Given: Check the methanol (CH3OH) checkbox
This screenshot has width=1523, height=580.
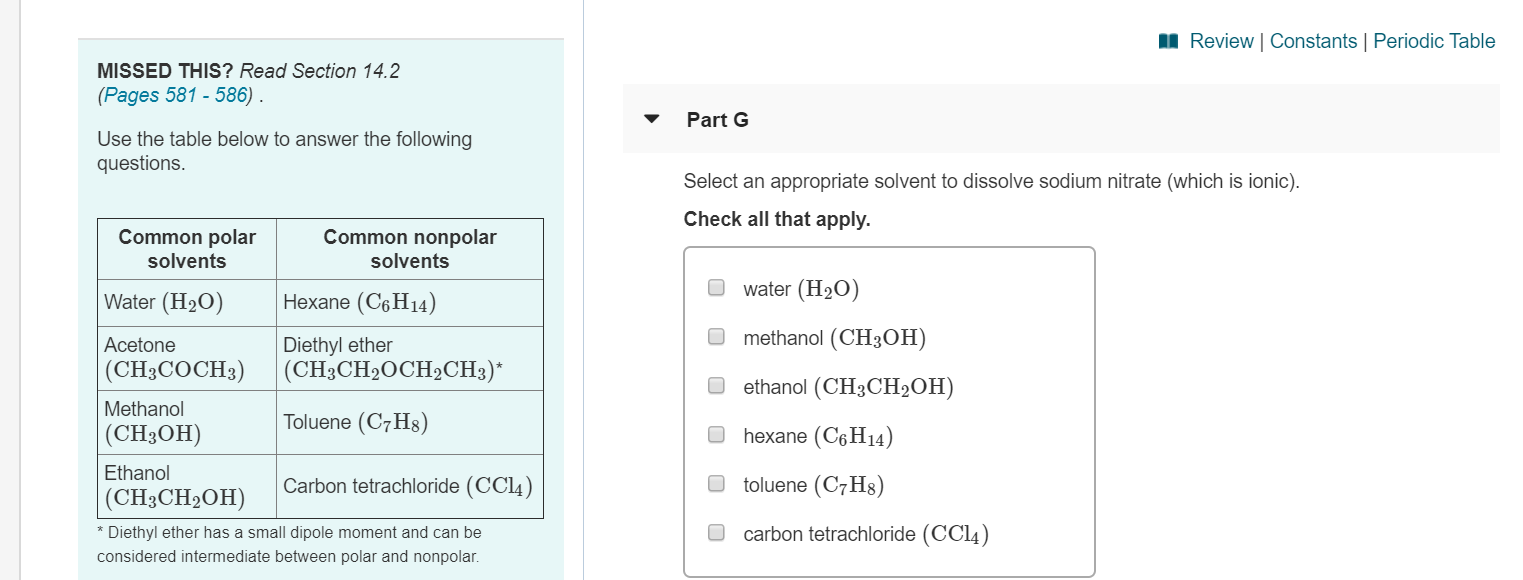Looking at the screenshot, I should (x=716, y=337).
